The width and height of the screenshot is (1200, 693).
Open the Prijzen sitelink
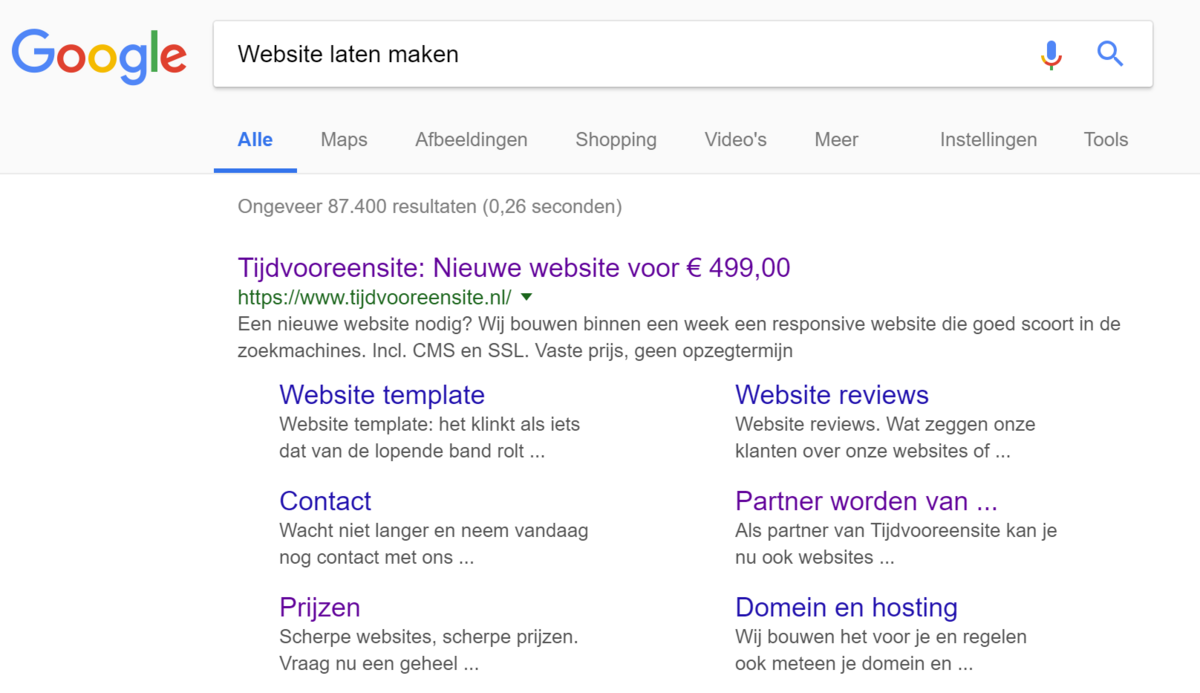coord(320,607)
